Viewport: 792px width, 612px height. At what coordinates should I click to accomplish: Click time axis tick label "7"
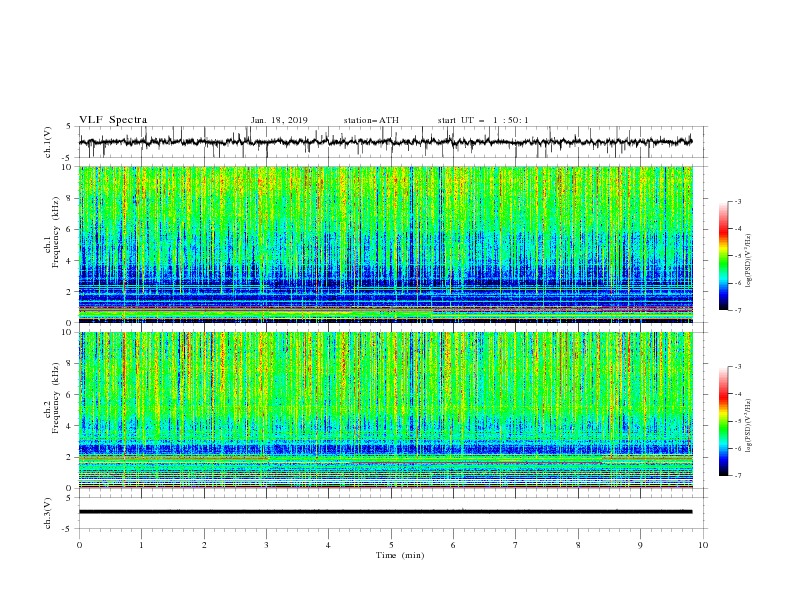[x=516, y=545]
